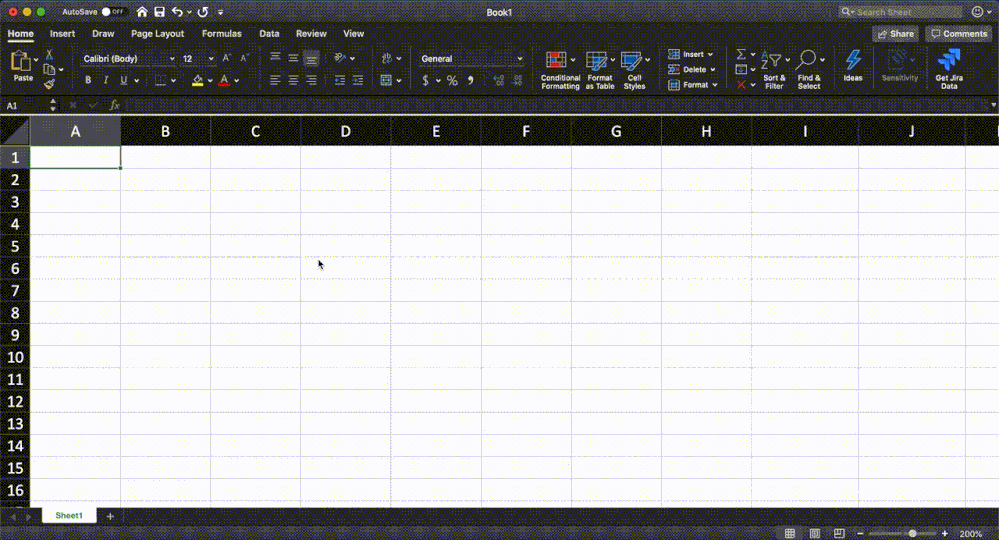The image size is (999, 540).
Task: Click the AutoSum sigma icon
Action: pos(741,54)
